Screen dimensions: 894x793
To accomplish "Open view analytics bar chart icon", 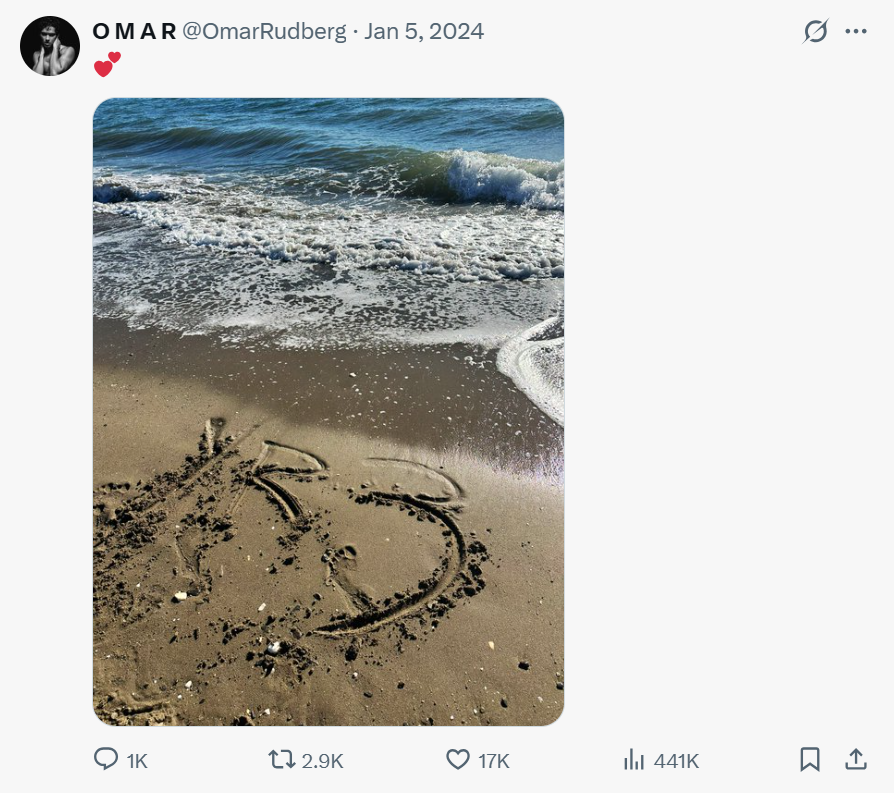I will [633, 760].
